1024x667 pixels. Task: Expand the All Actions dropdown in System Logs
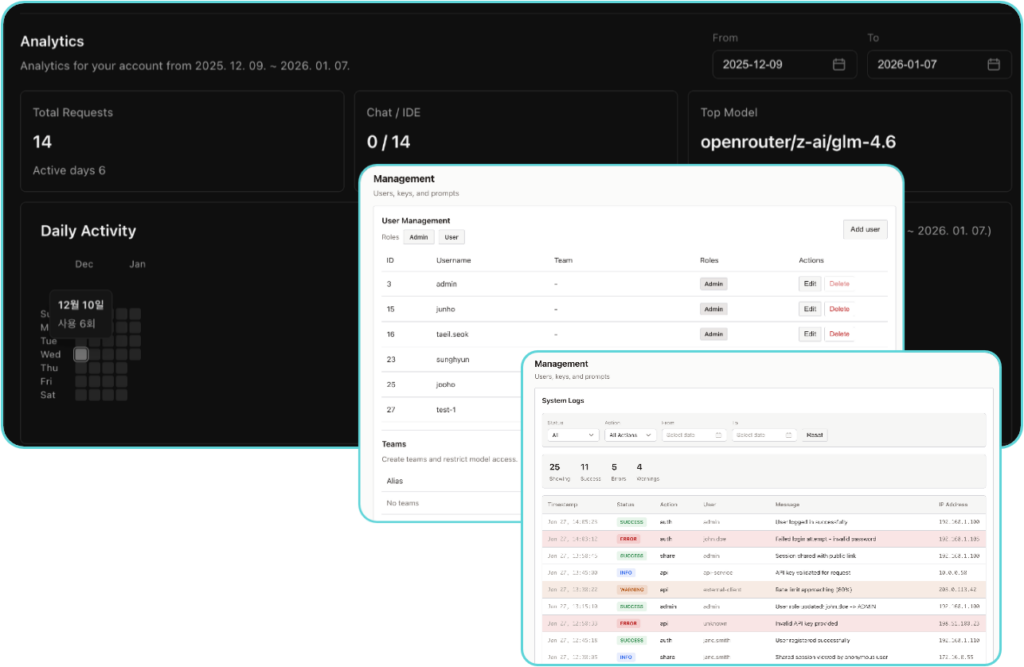[x=630, y=435]
